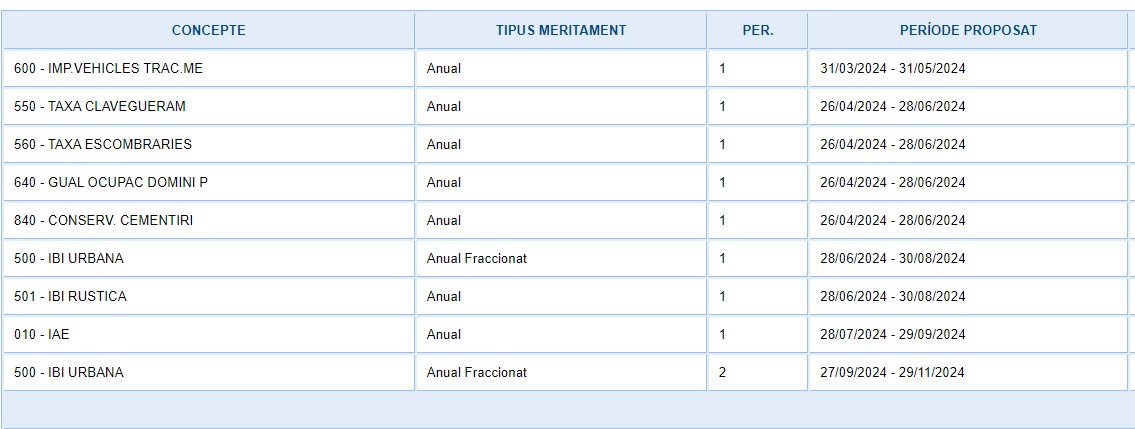This screenshot has width=1135, height=429.
Task: Open the 640 - GUAL OCUPAC DOMINI P entry
Action: (x=111, y=183)
